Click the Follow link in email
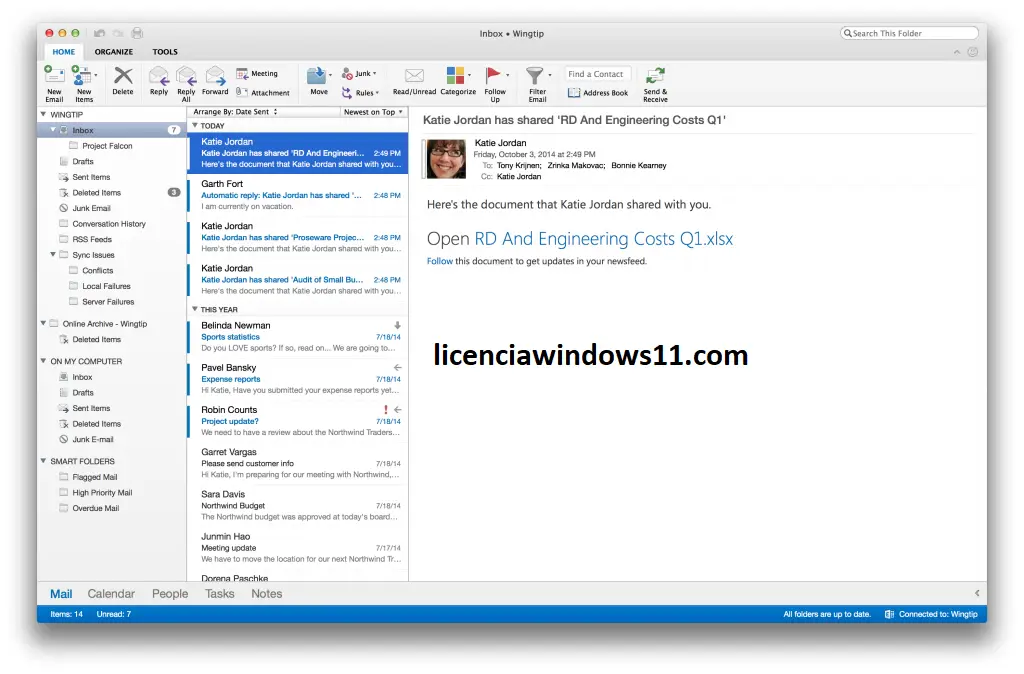This screenshot has height=674, width=1024. pyautogui.click(x=440, y=261)
